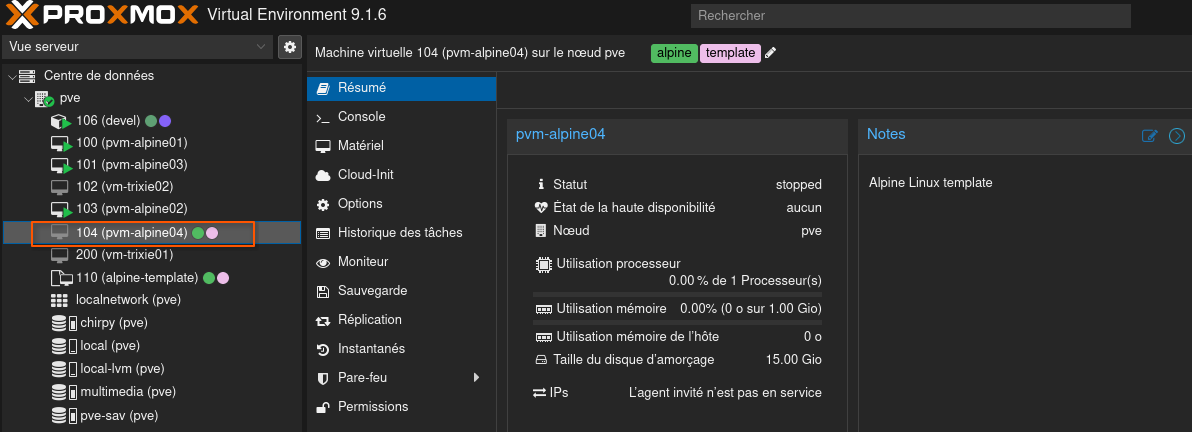This screenshot has height=432, width=1192.
Task: Click the pencil icon to edit tags
Action: point(771,53)
